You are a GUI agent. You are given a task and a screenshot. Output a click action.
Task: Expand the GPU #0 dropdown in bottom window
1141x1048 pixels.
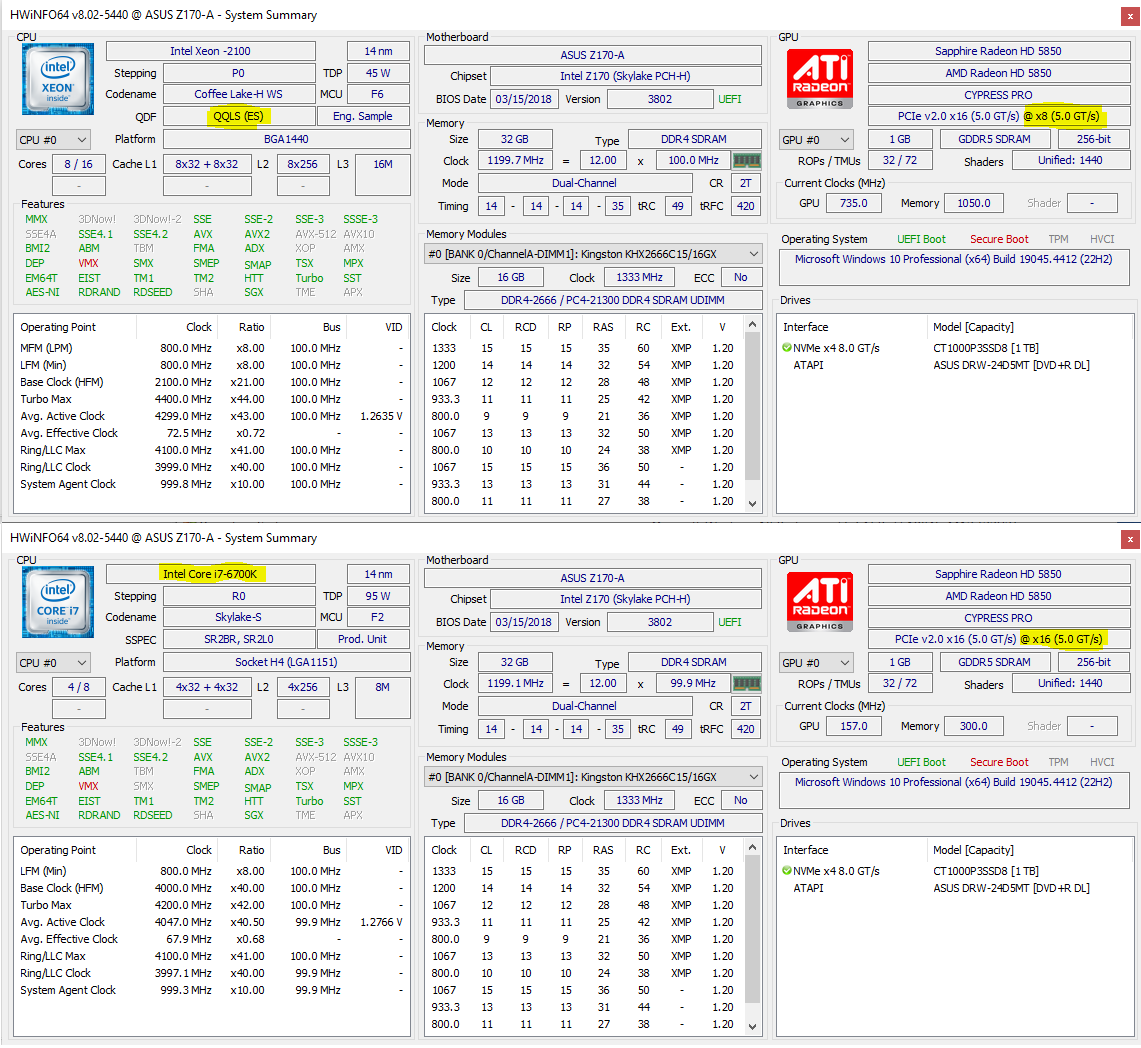[x=816, y=662]
